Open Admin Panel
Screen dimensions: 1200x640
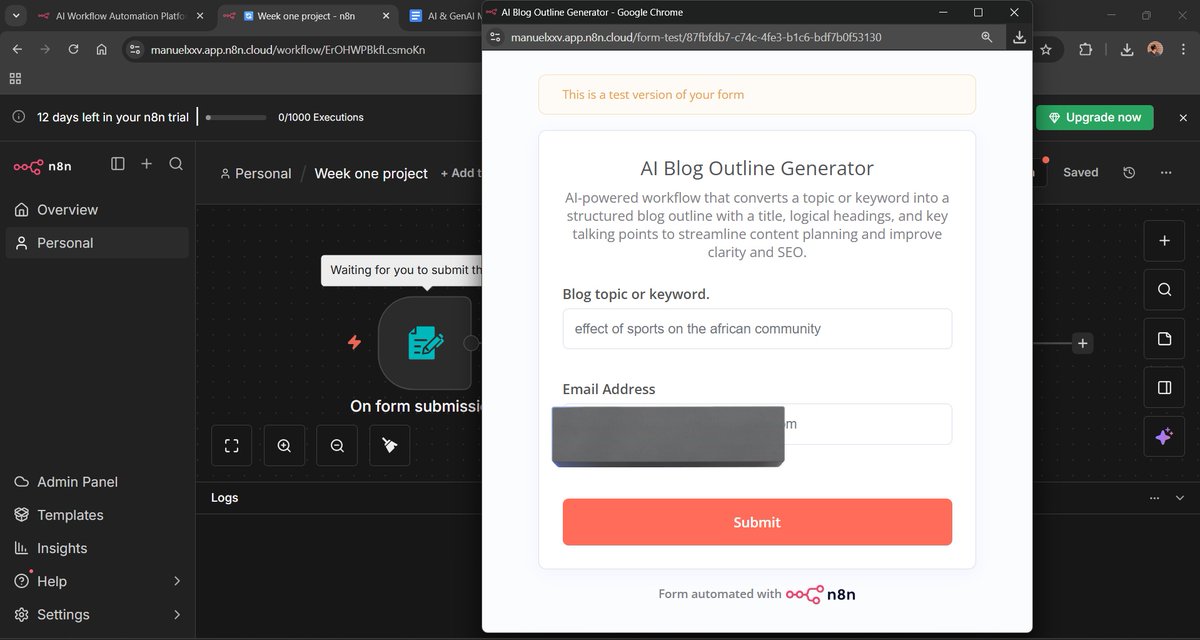pos(97,482)
